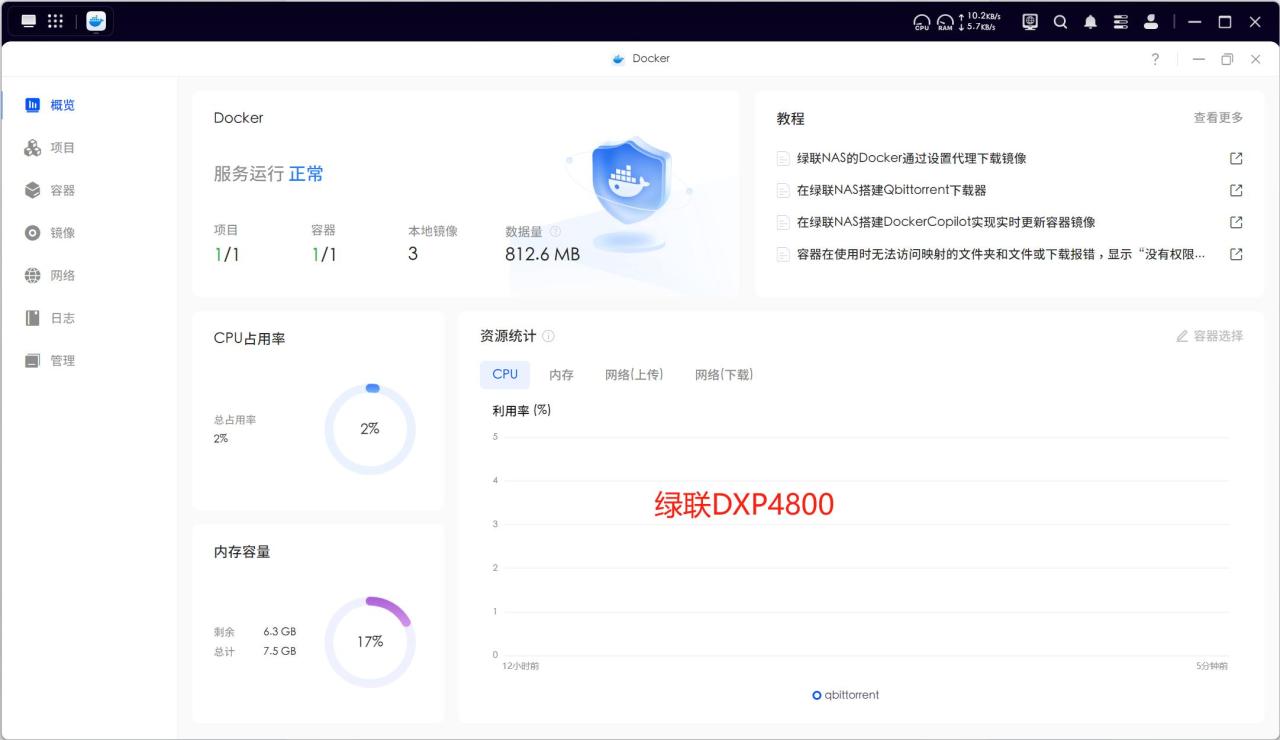The height and width of the screenshot is (740, 1280).
Task: Open the user account icon in top bar
Action: (1151, 21)
